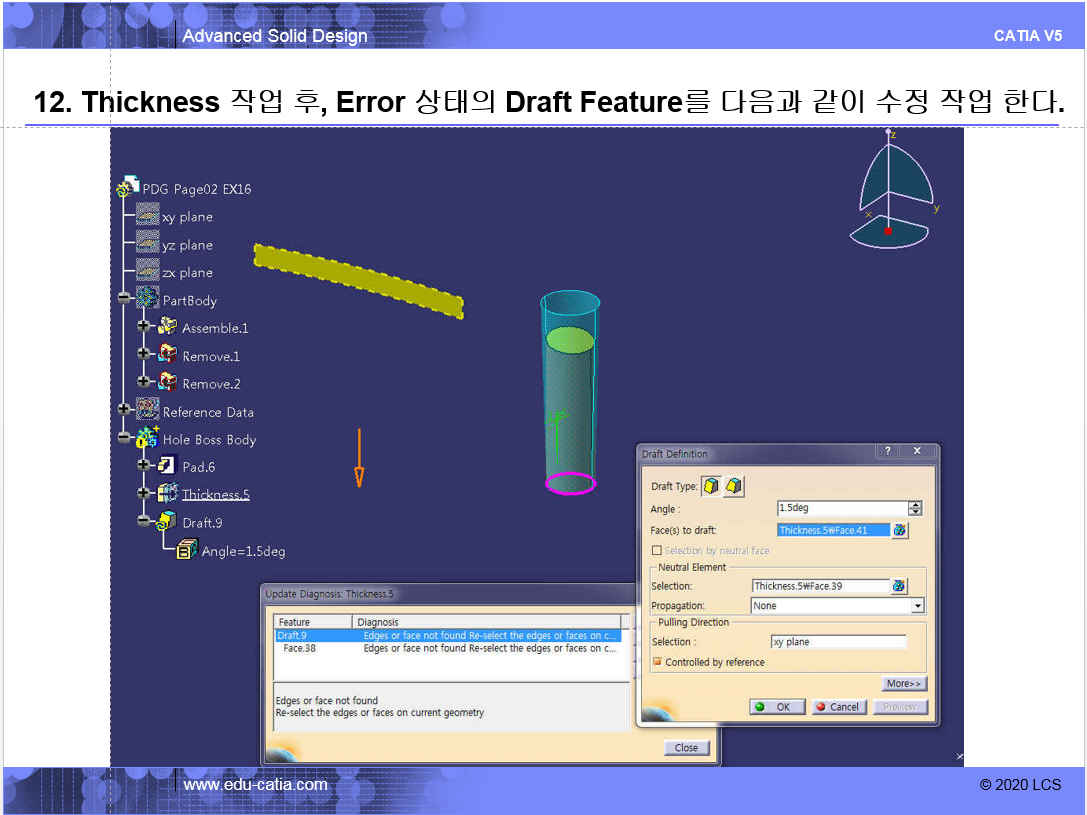The width and height of the screenshot is (1087, 815).
Task: Click the compass in the viewport corner
Action: tap(890, 192)
